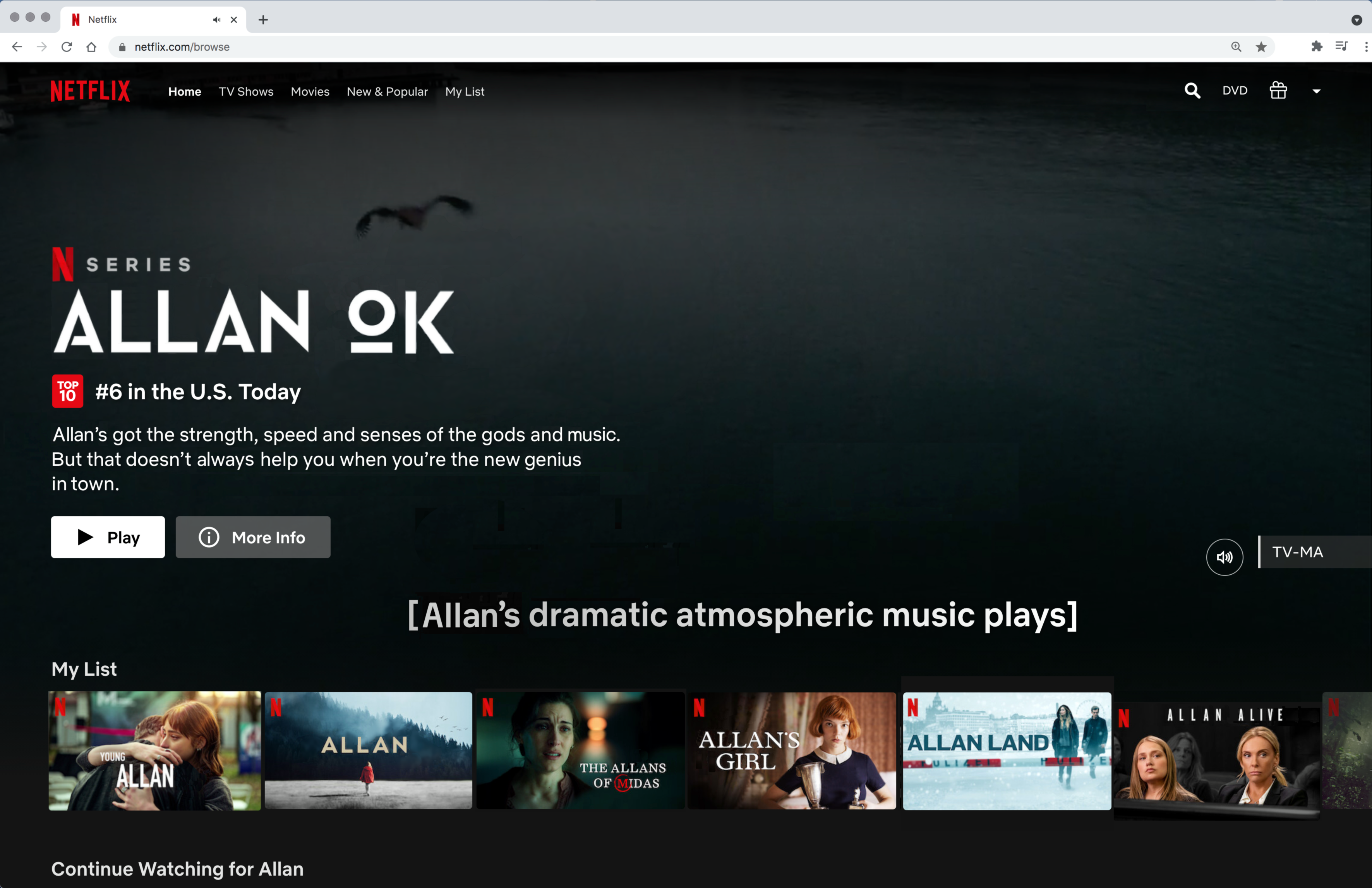Screen dimensions: 1372x888
Task: Click the Netflix logo
Action: coord(91,91)
